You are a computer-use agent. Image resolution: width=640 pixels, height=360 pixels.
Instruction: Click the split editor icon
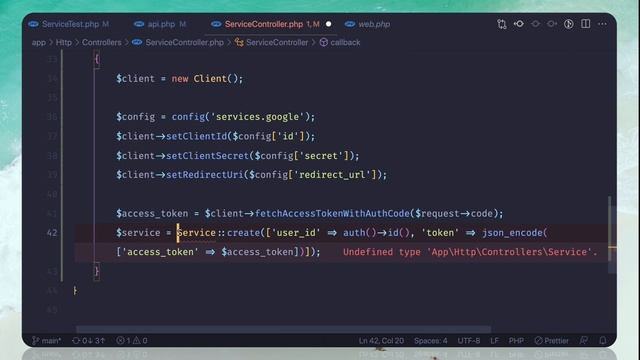(x=586, y=24)
